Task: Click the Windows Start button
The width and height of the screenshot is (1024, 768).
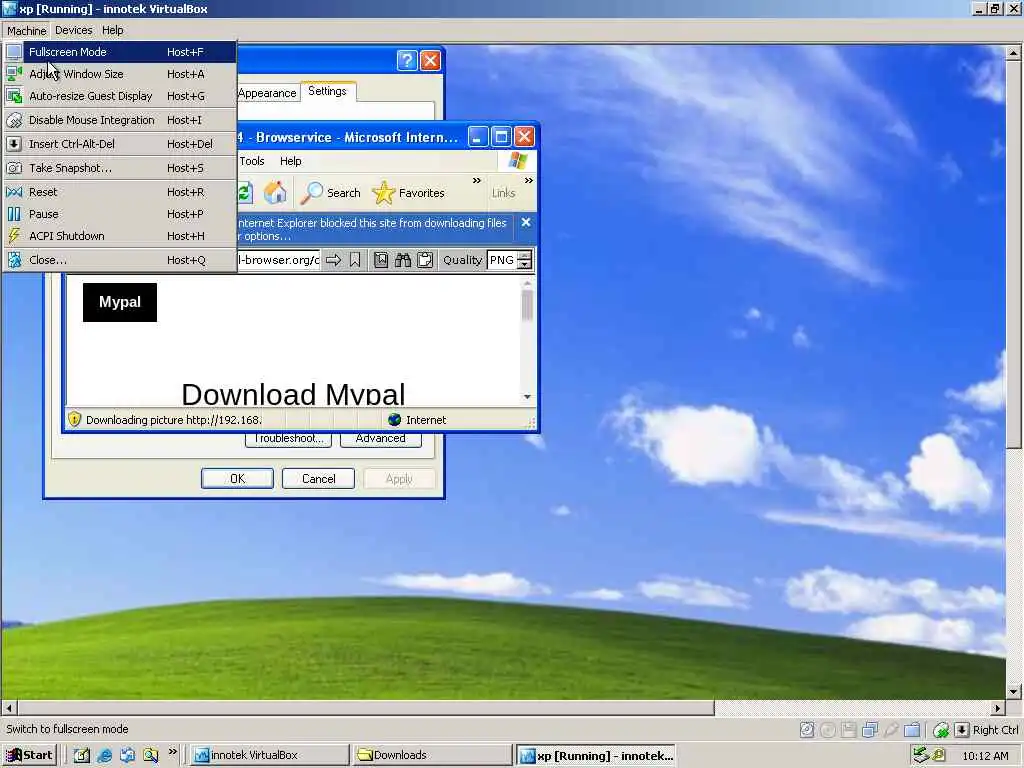Action: (x=29, y=755)
